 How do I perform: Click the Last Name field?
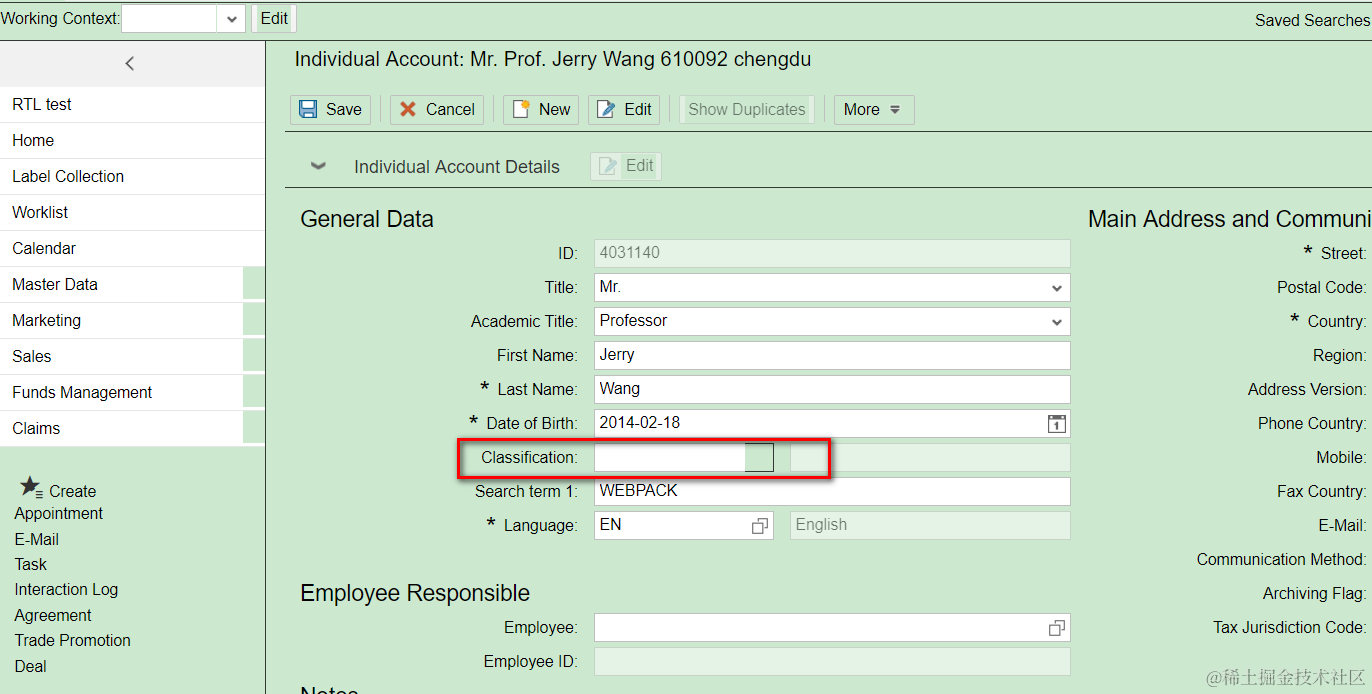coord(832,390)
